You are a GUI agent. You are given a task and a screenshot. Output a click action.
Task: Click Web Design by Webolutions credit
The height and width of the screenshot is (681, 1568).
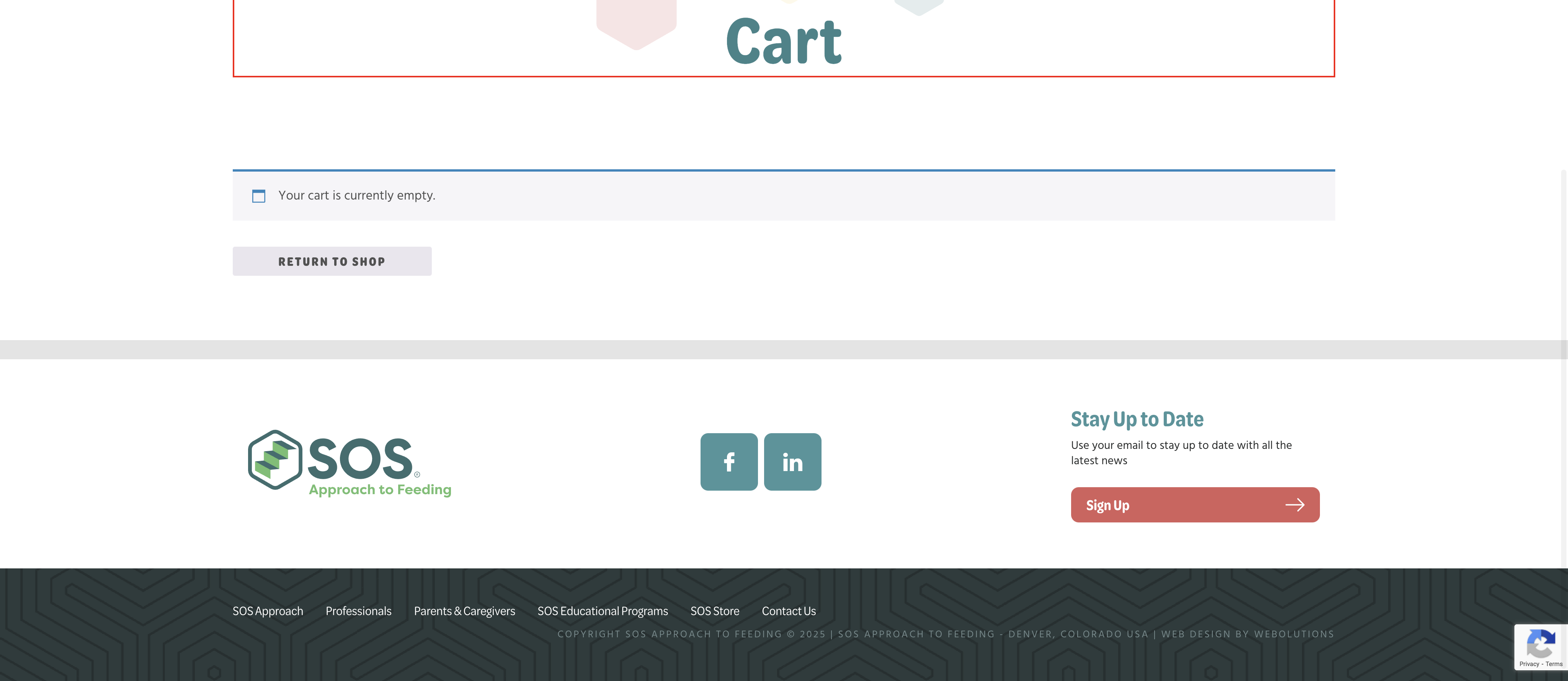click(1247, 634)
